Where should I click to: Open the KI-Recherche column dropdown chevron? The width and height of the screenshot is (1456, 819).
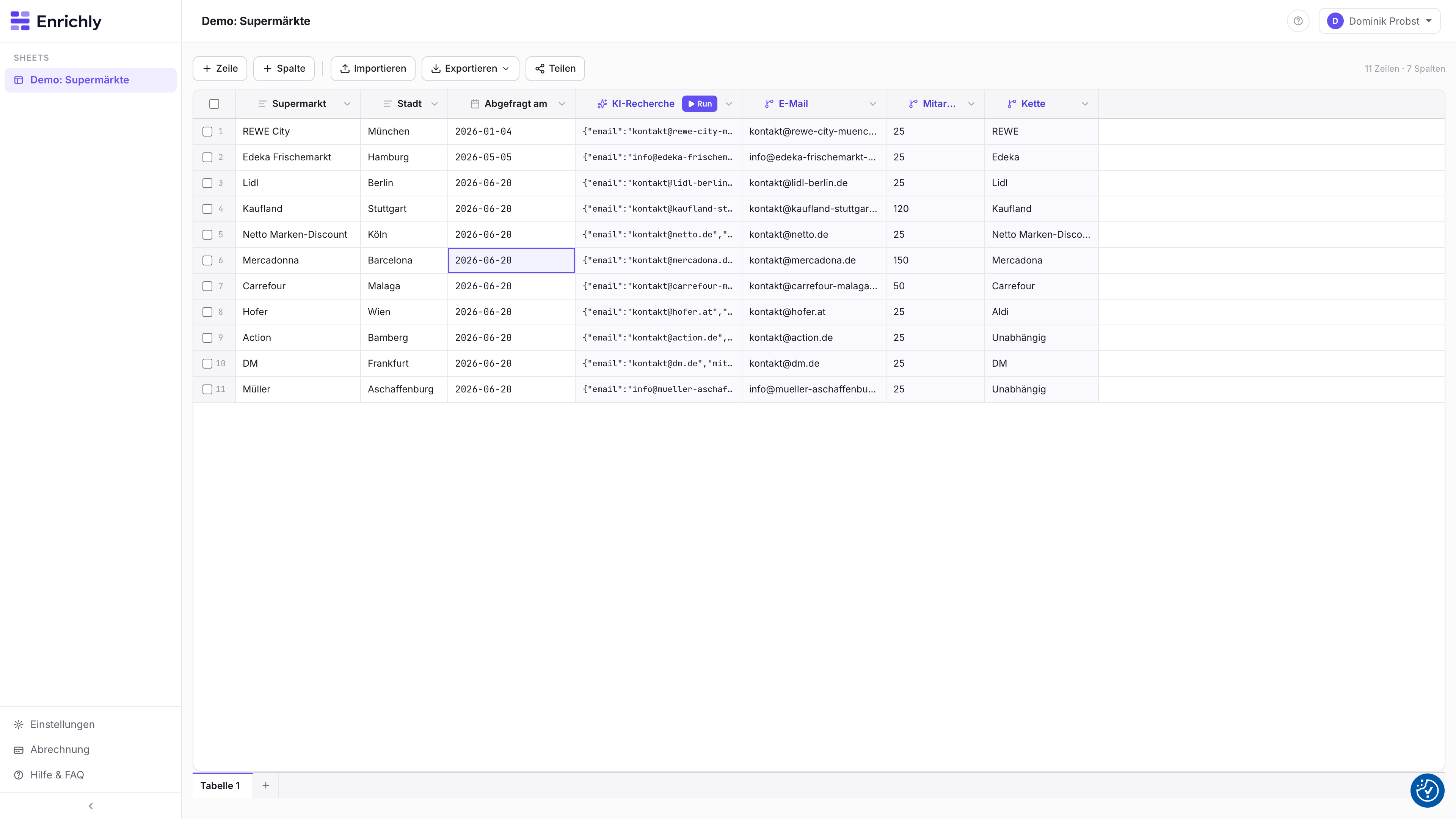(728, 104)
